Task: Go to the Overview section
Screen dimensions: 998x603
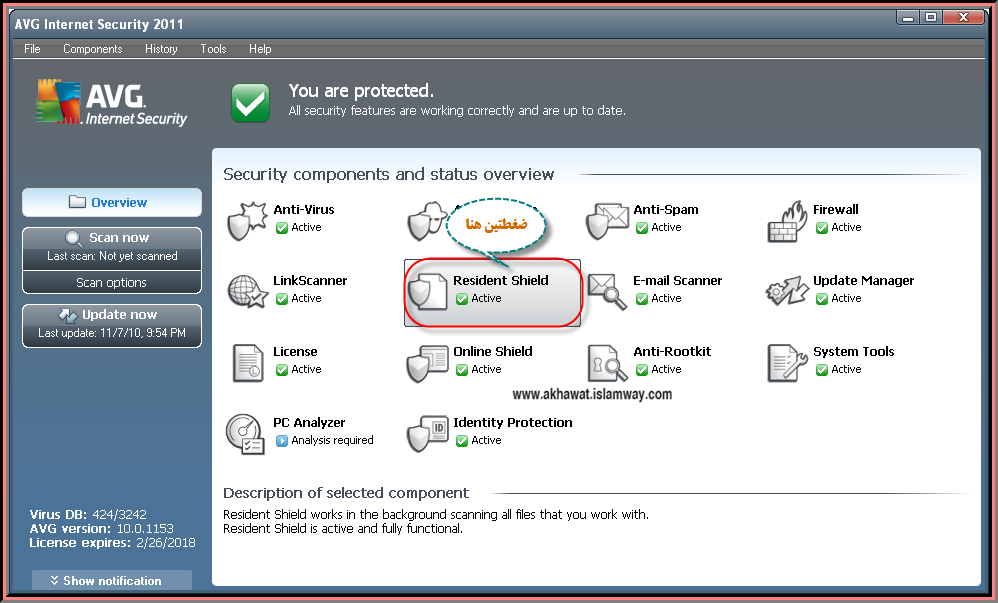Action: 112,202
